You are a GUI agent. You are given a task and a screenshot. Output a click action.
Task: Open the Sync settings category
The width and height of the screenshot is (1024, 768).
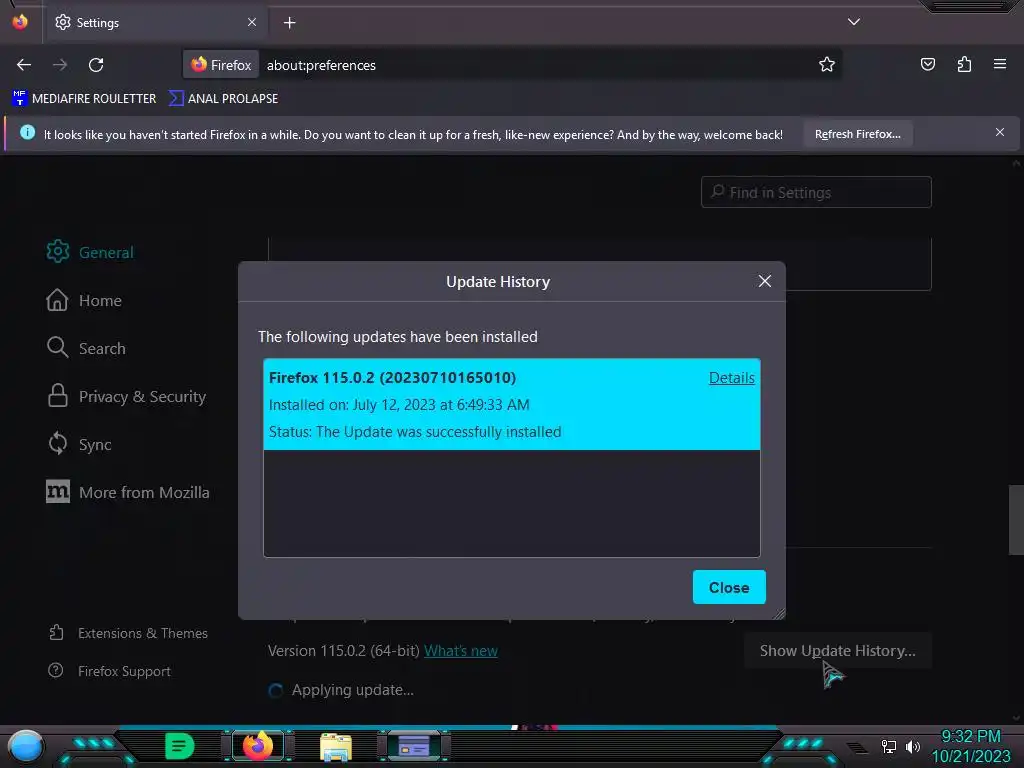[x=79, y=444]
